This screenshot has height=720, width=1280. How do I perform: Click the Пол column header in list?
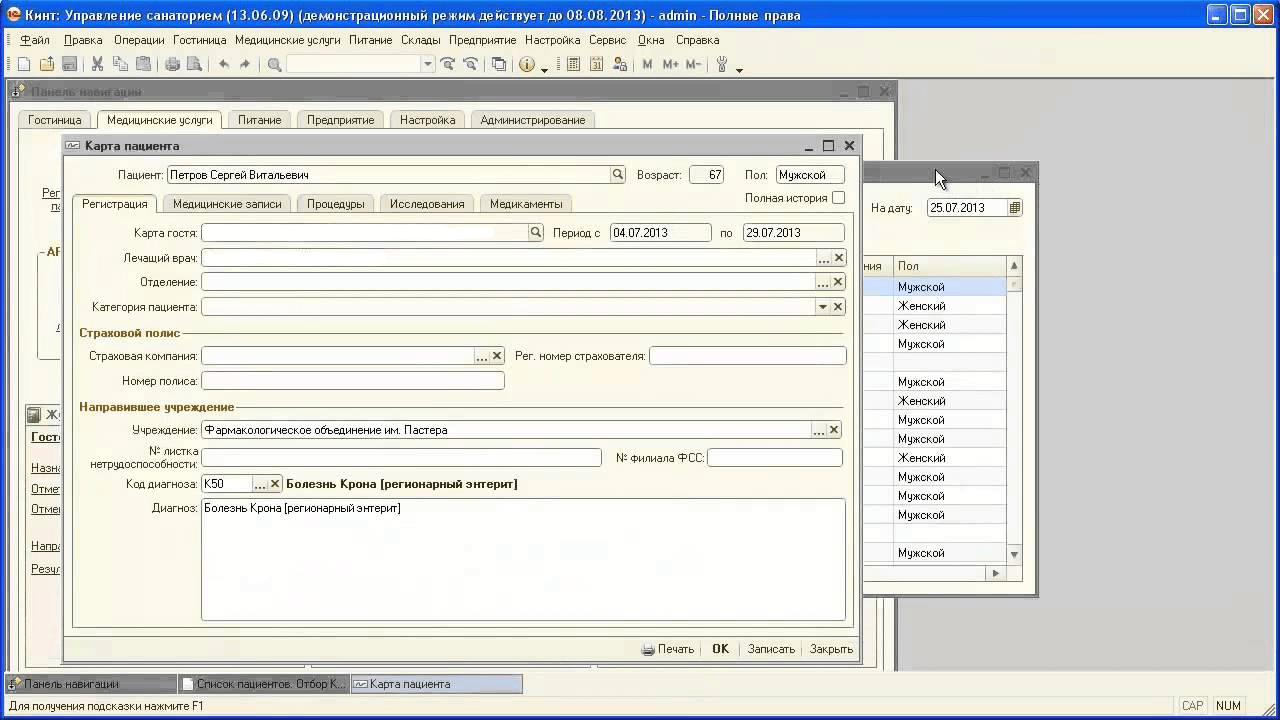pyautogui.click(x=949, y=266)
